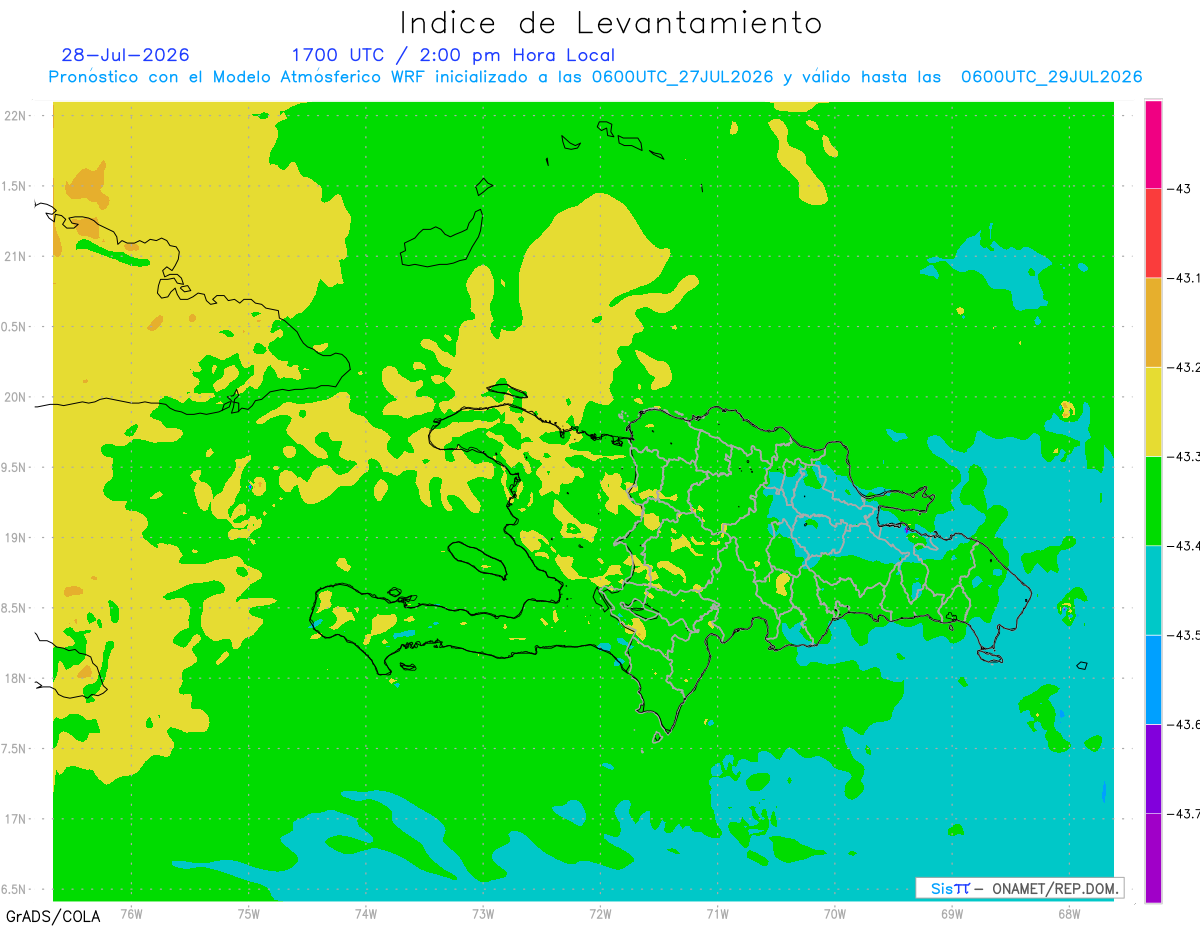The height and width of the screenshot is (927, 1200).
Task: Pick the cyan colorbar segment
Action: [x=1153, y=589]
